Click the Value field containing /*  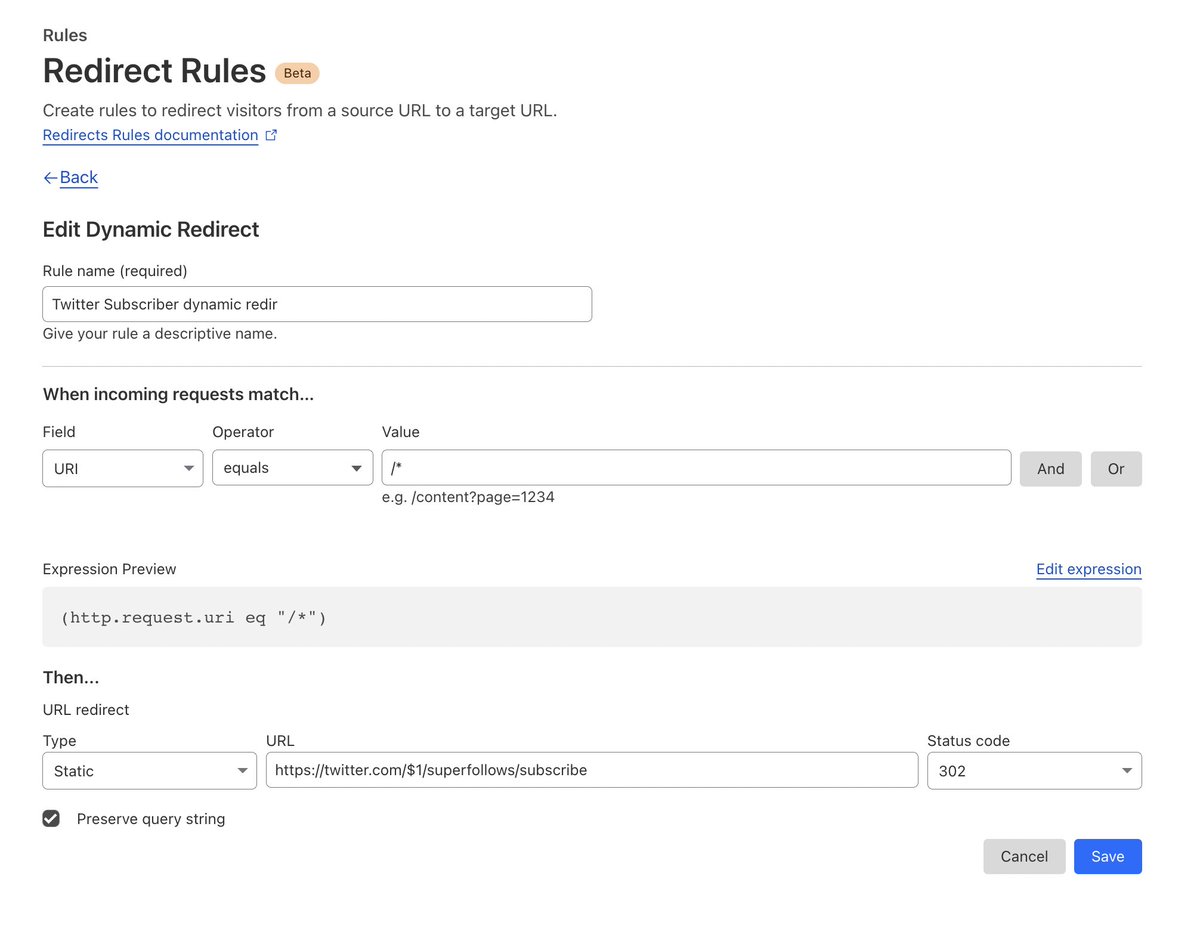(695, 467)
